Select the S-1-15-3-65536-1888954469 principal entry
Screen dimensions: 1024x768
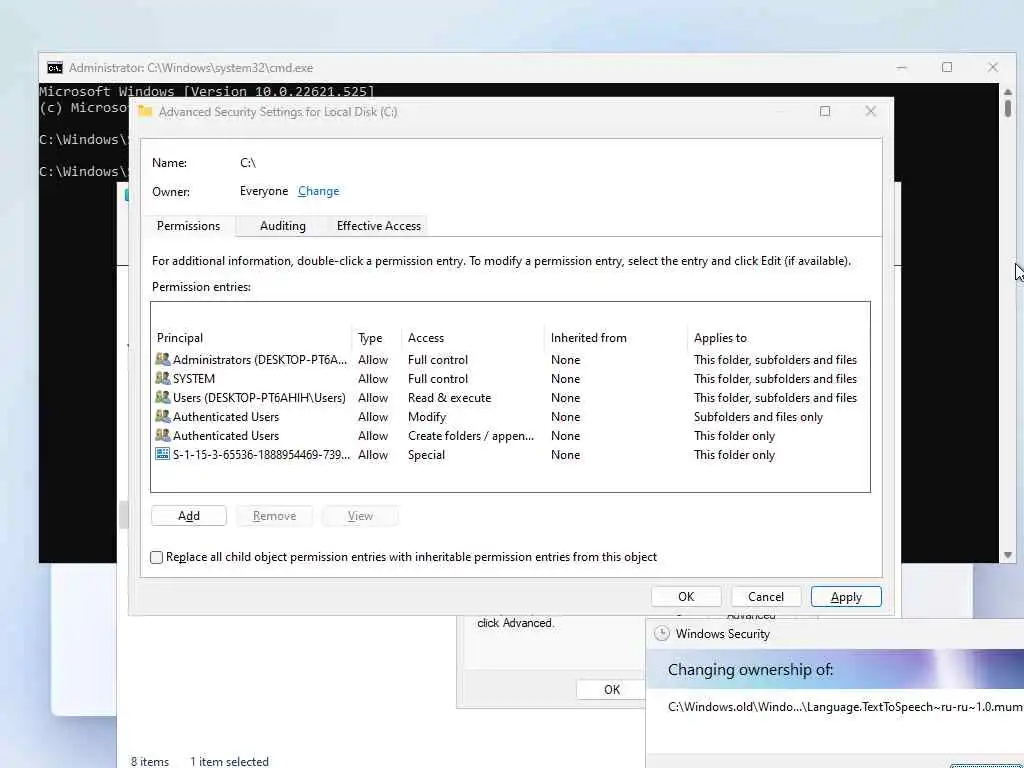click(x=511, y=454)
